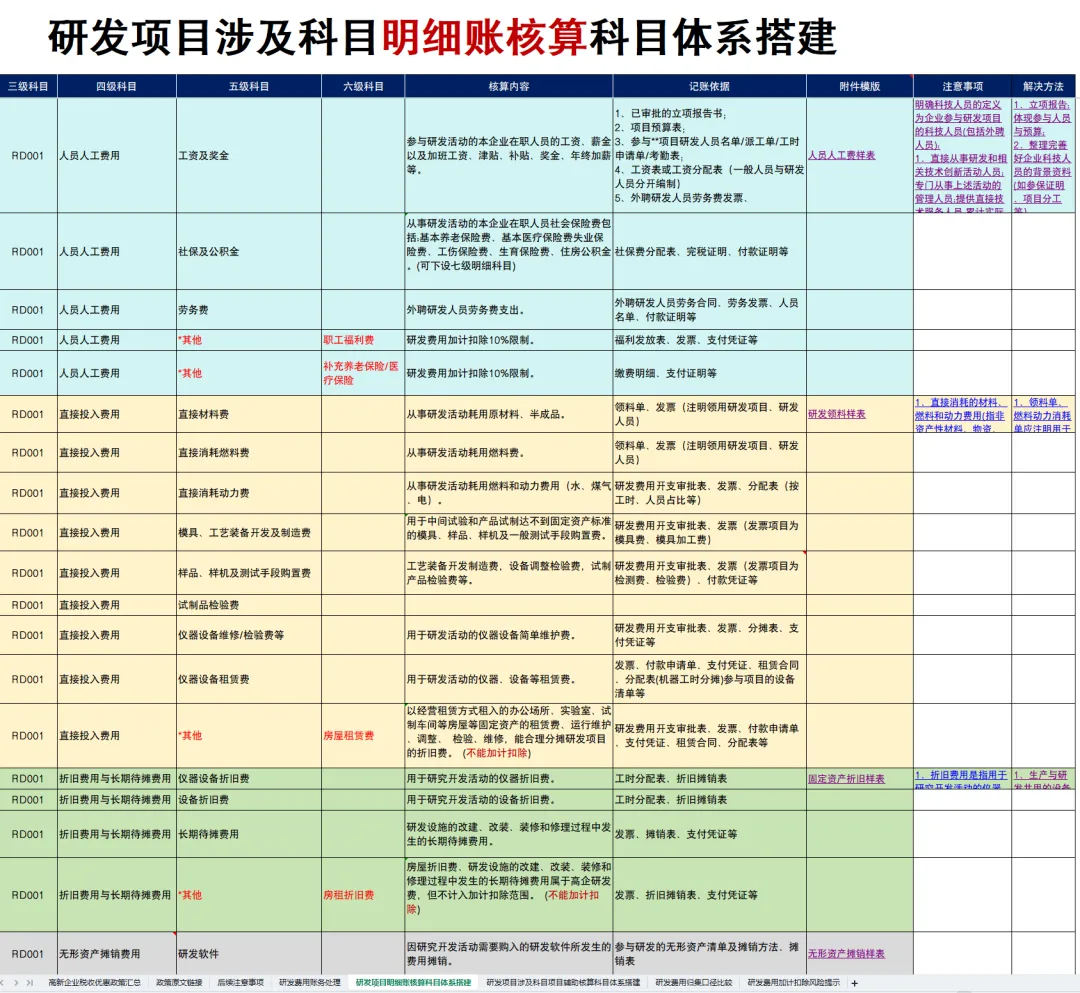Select the red 职工福利费 cell
1080x993 pixels.
pos(363,340)
